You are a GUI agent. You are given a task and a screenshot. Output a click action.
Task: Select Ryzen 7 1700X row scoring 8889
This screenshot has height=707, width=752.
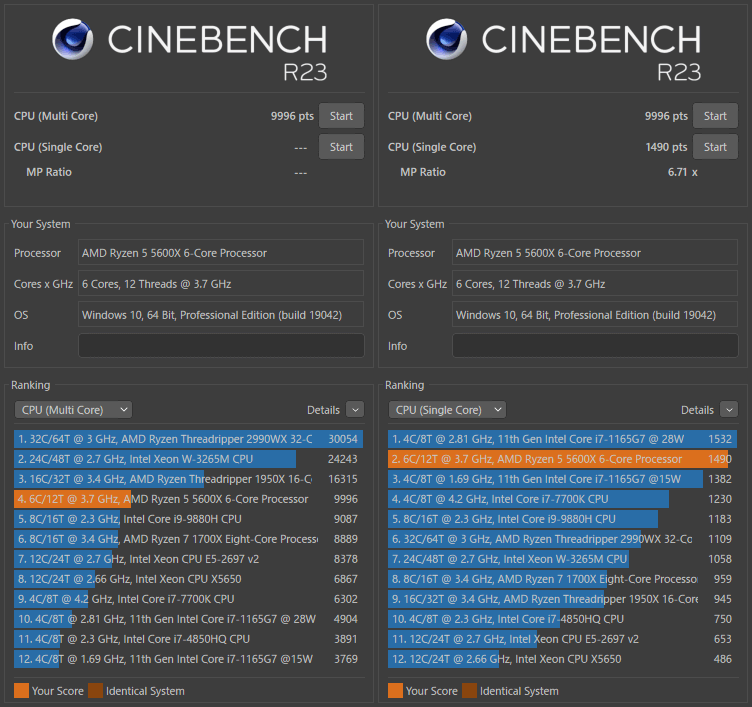point(188,539)
